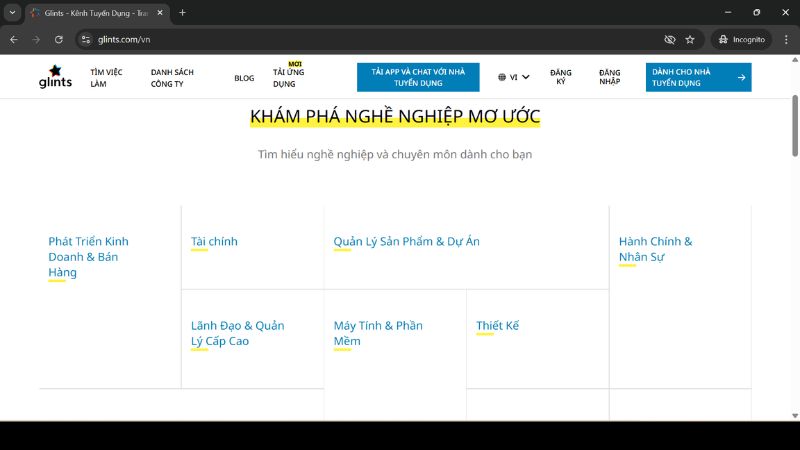Close the Glints browser tab
800x450 pixels.
(160, 13)
